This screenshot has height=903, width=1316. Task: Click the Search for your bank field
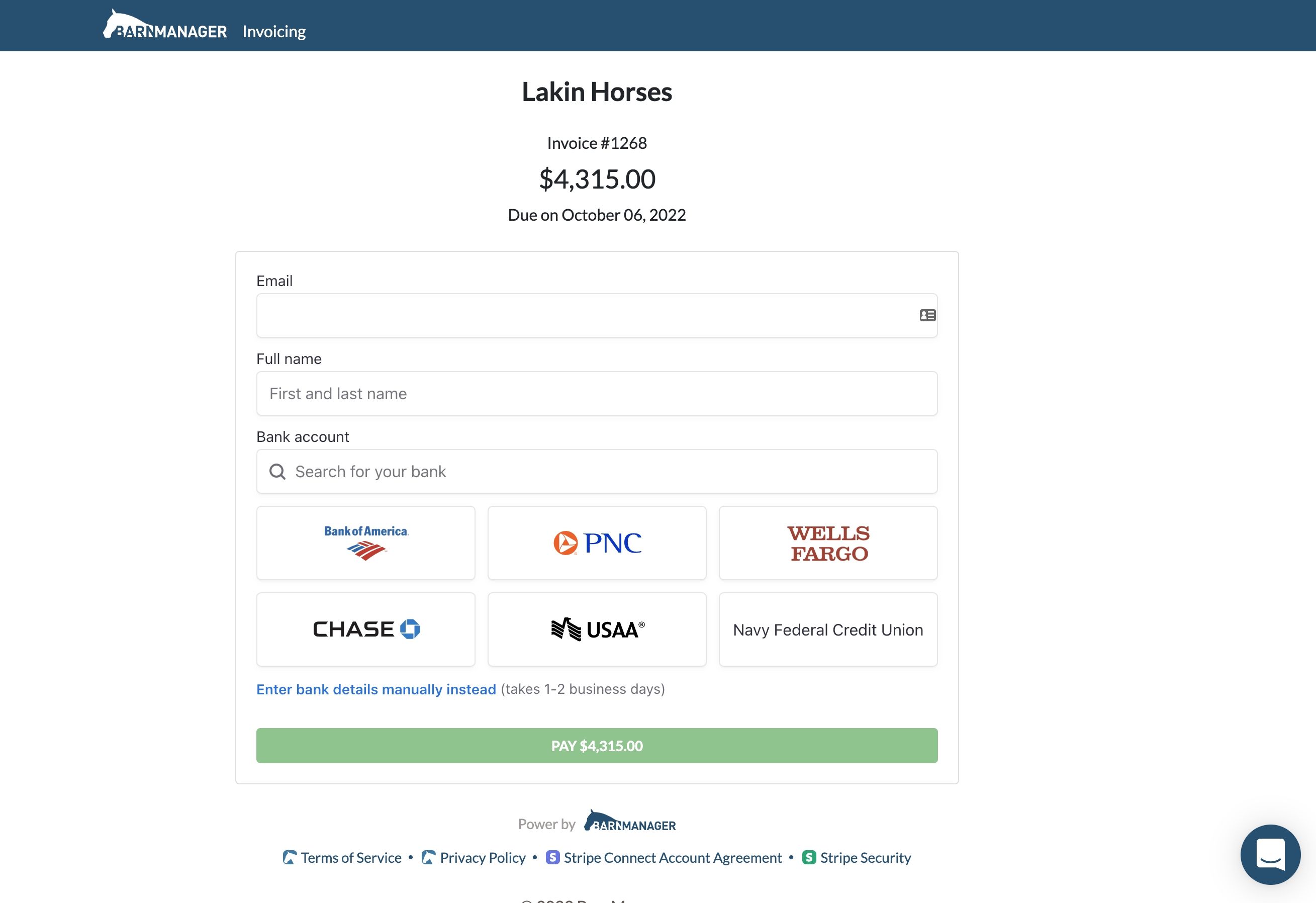point(597,471)
